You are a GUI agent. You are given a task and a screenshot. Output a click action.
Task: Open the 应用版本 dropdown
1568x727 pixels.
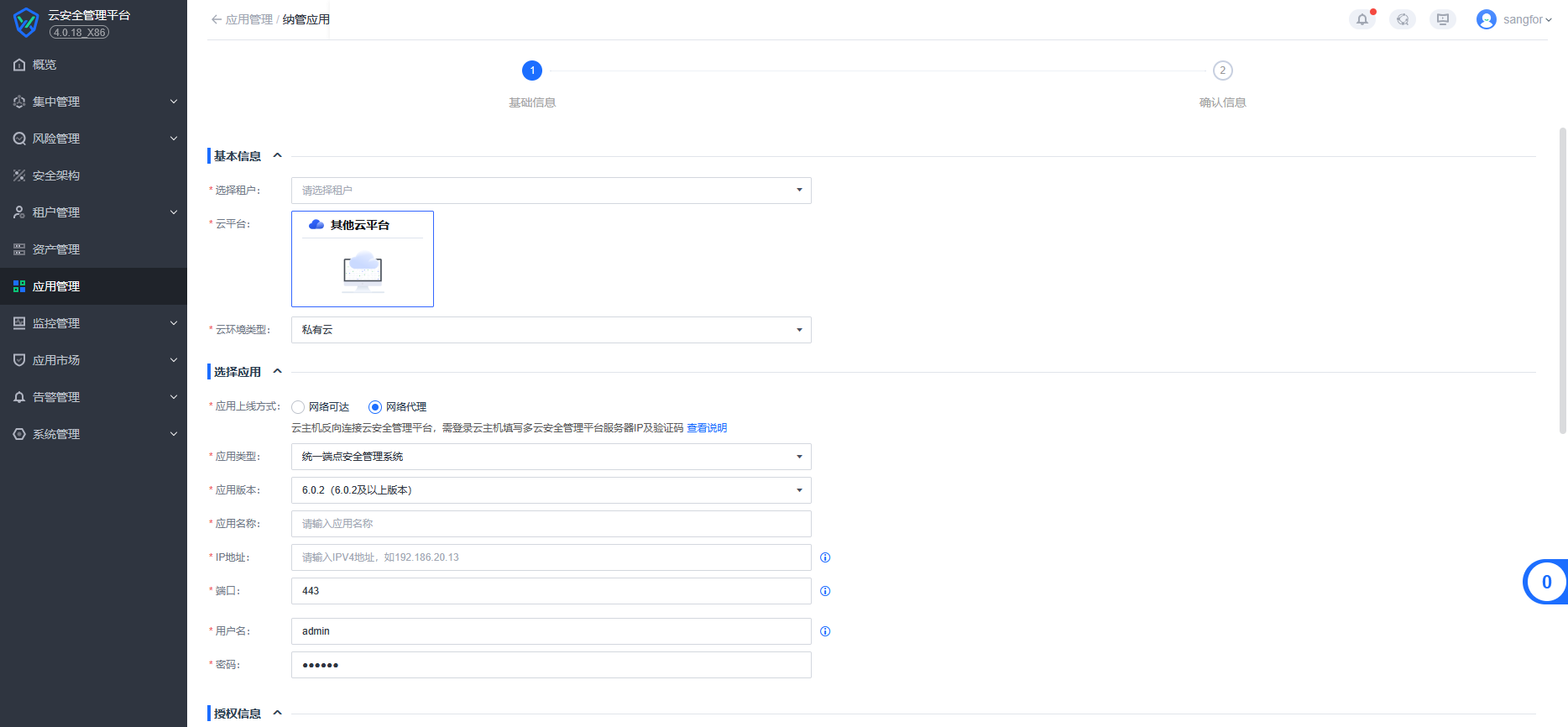click(551, 490)
